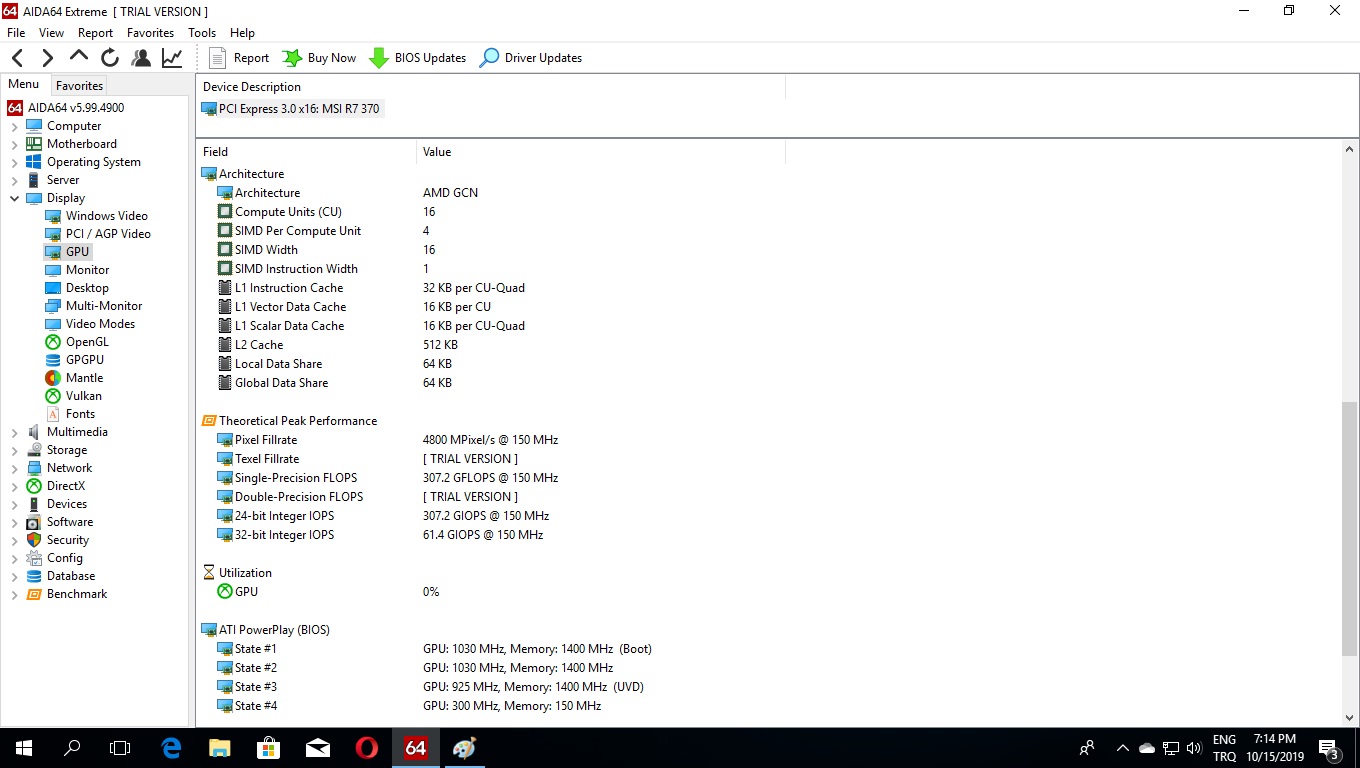Expand the Storage tree node

pos(15,450)
